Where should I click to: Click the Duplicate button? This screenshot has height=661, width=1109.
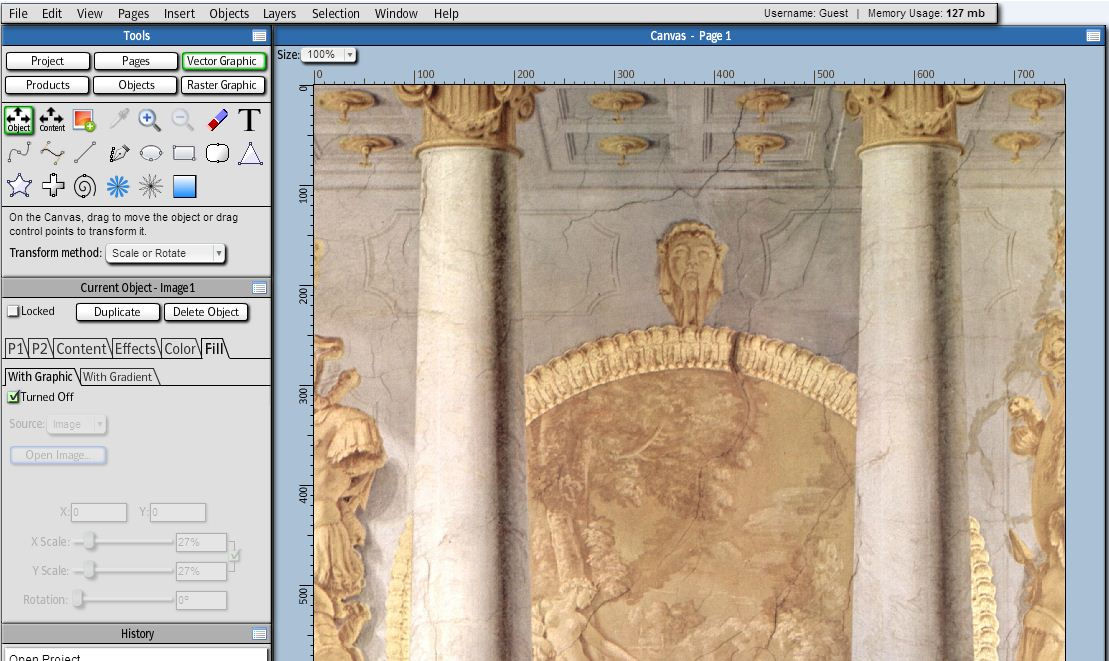coord(117,312)
